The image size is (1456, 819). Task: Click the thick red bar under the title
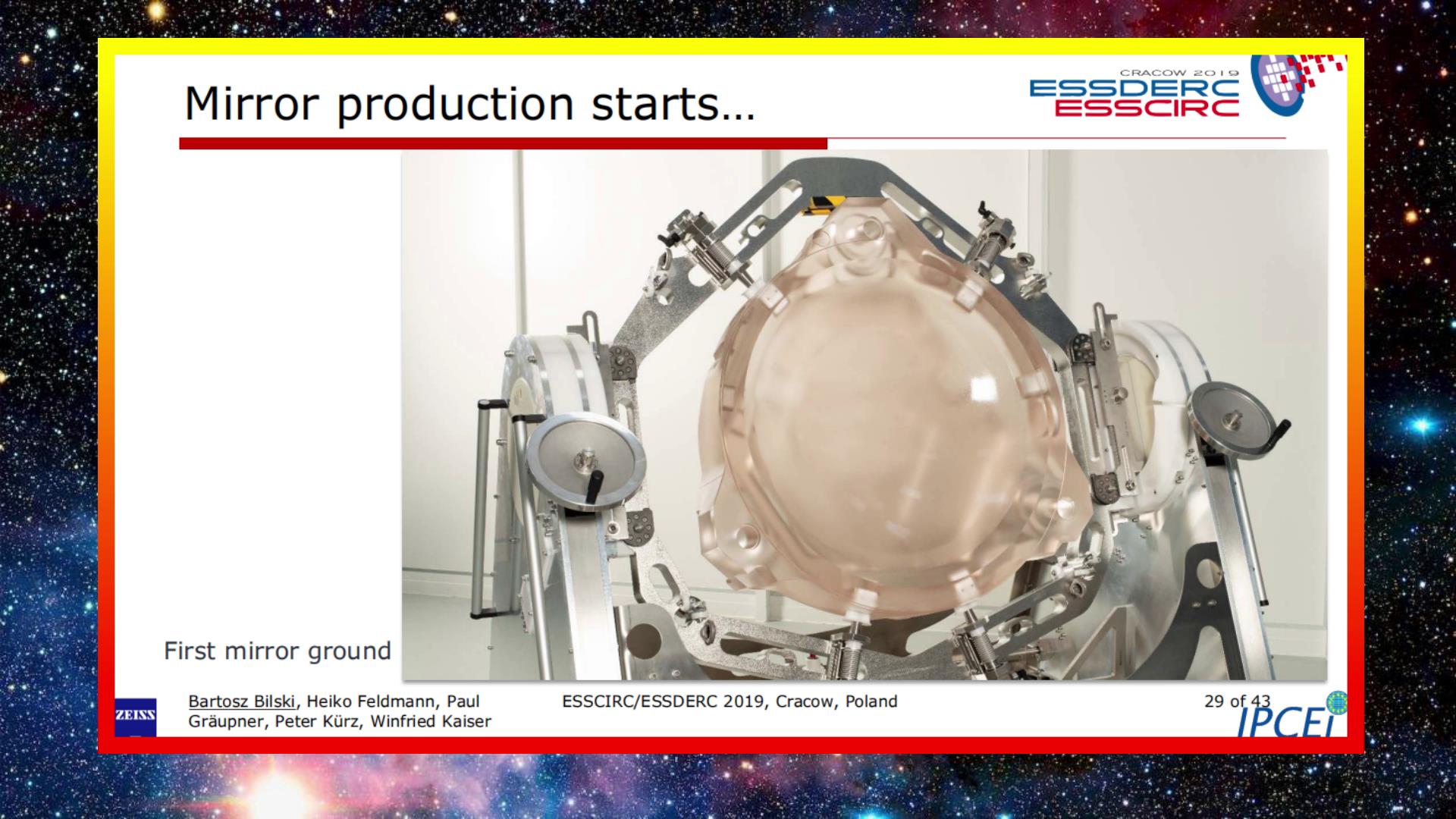click(503, 143)
